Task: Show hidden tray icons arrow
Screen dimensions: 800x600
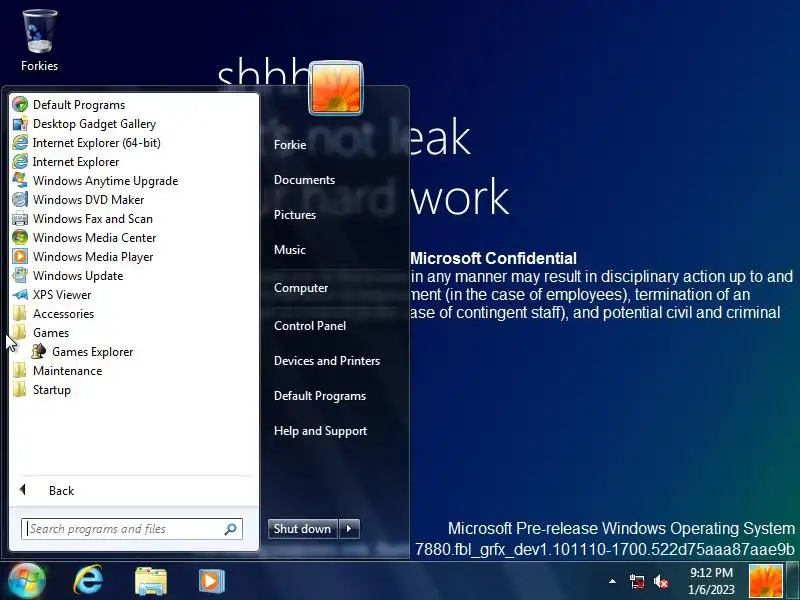Action: click(612, 581)
